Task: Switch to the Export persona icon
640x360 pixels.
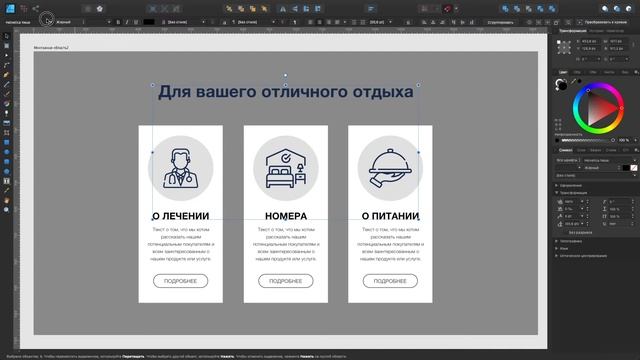Action: click(x=36, y=9)
